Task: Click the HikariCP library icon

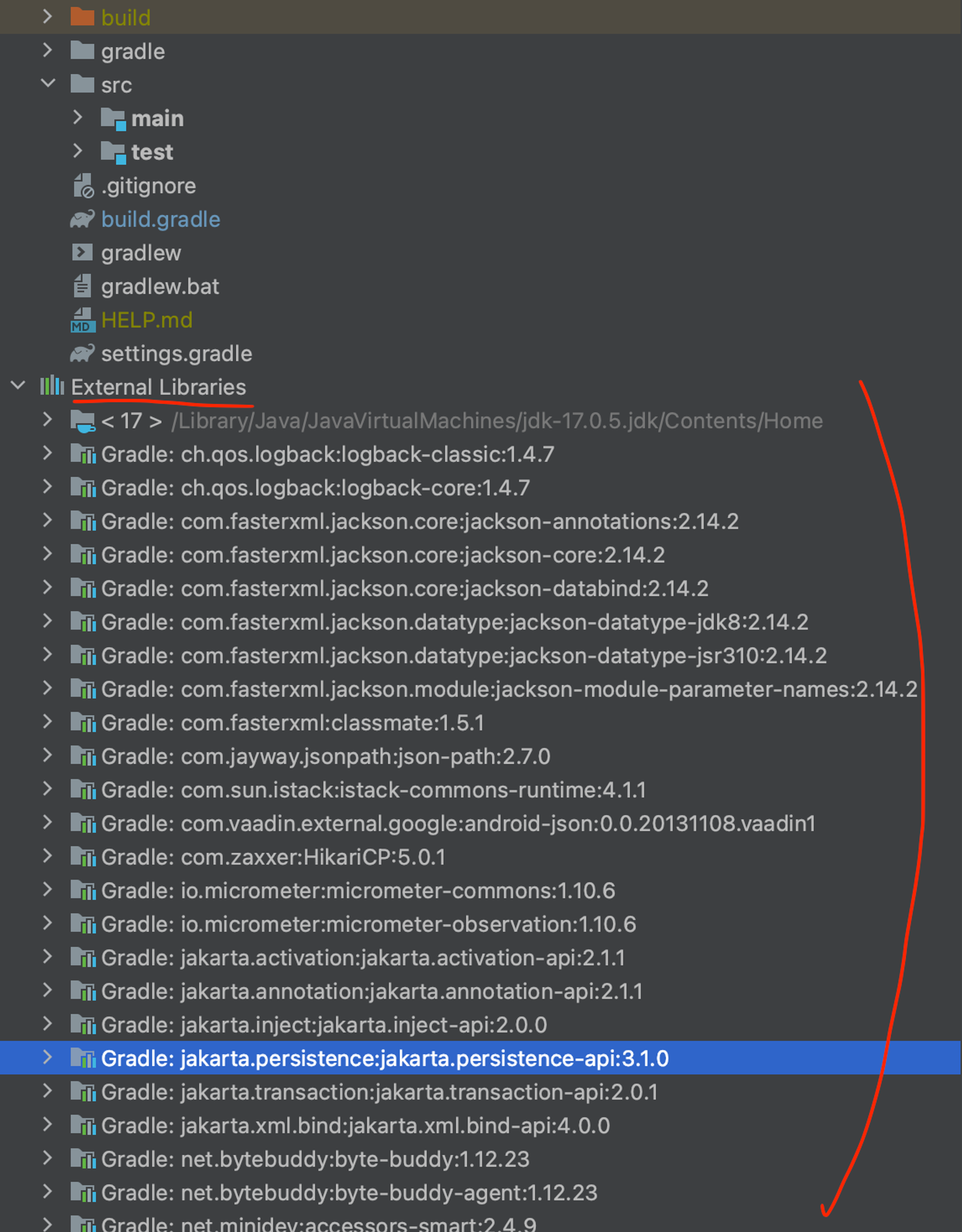Action: (x=82, y=857)
